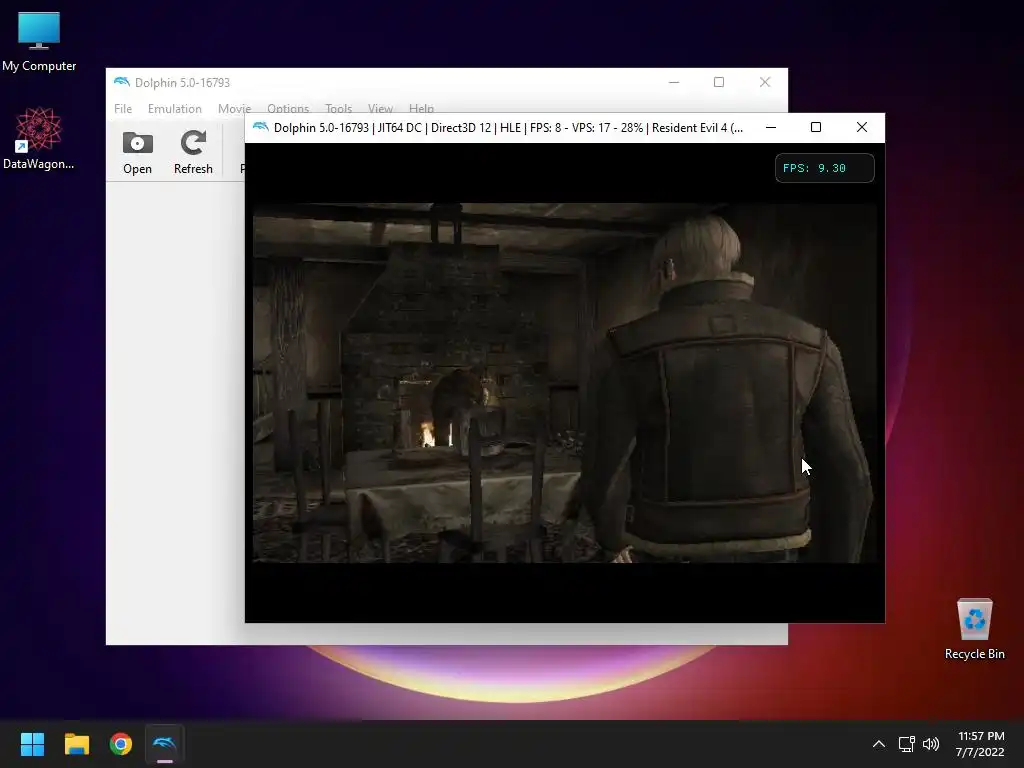1024x768 pixels.
Task: Open the Tools menu
Action: coord(338,108)
